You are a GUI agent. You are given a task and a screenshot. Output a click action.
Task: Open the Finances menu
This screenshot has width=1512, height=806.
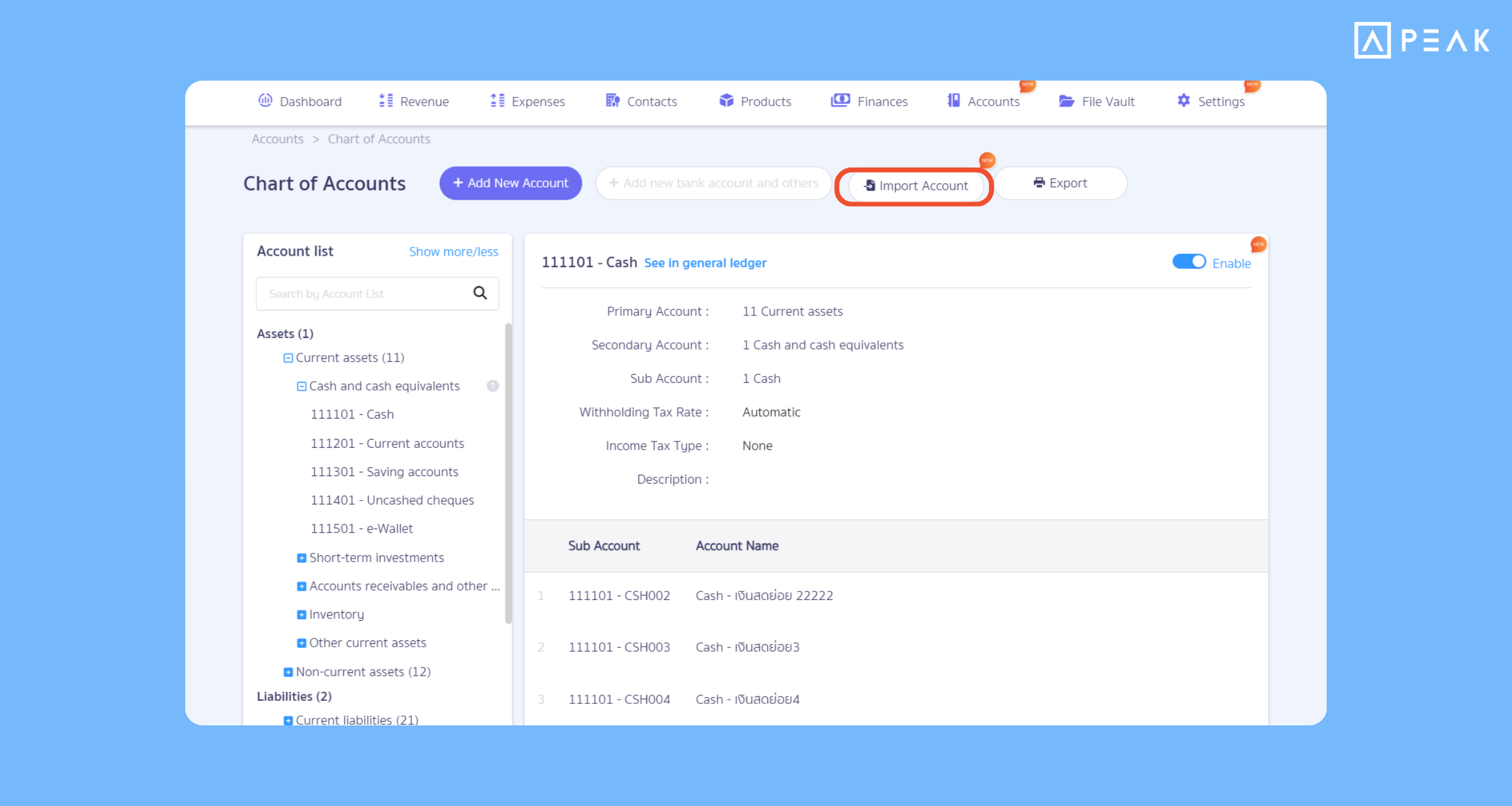[869, 101]
